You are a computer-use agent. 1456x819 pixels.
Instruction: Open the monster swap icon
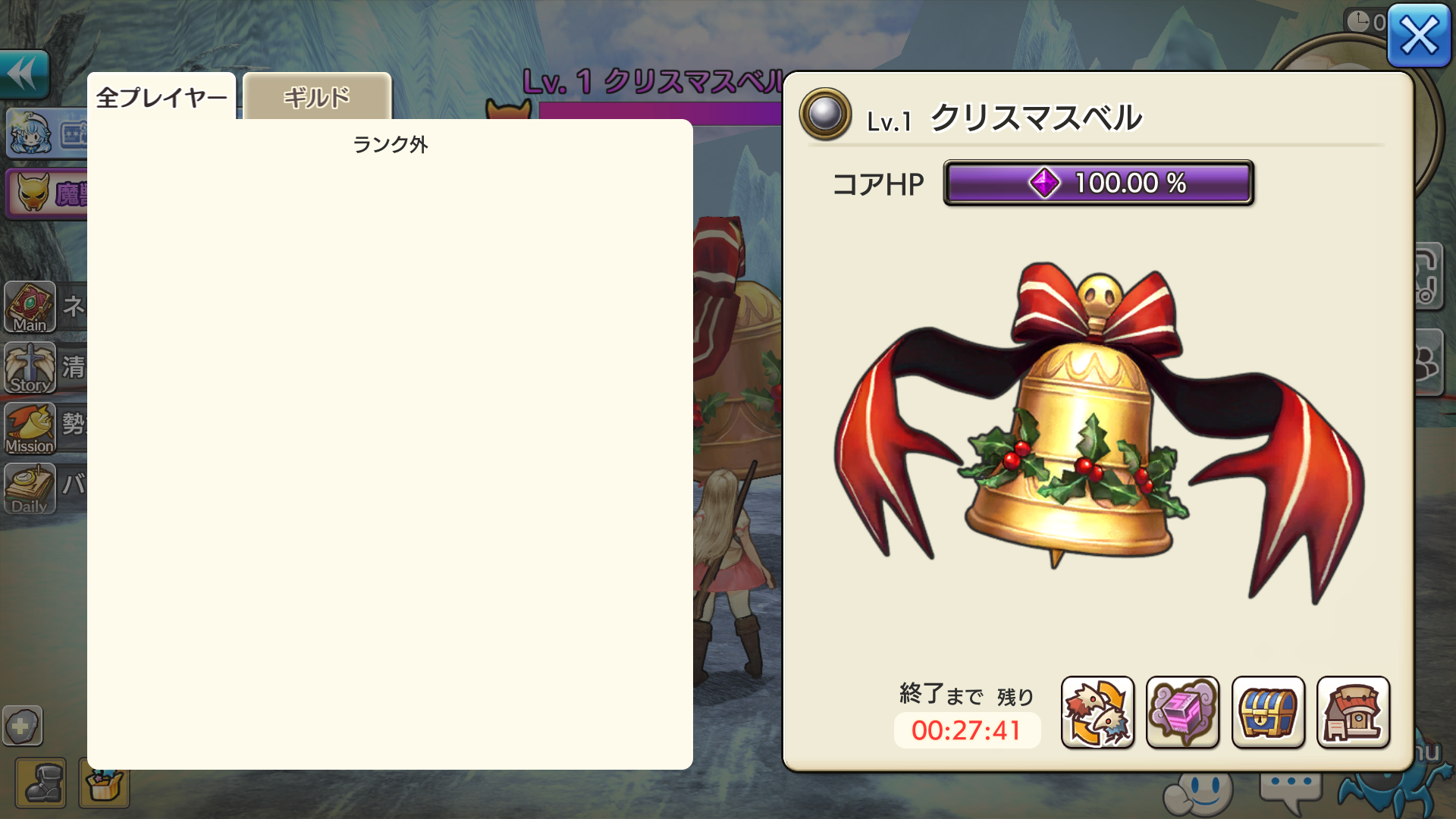click(x=1097, y=713)
